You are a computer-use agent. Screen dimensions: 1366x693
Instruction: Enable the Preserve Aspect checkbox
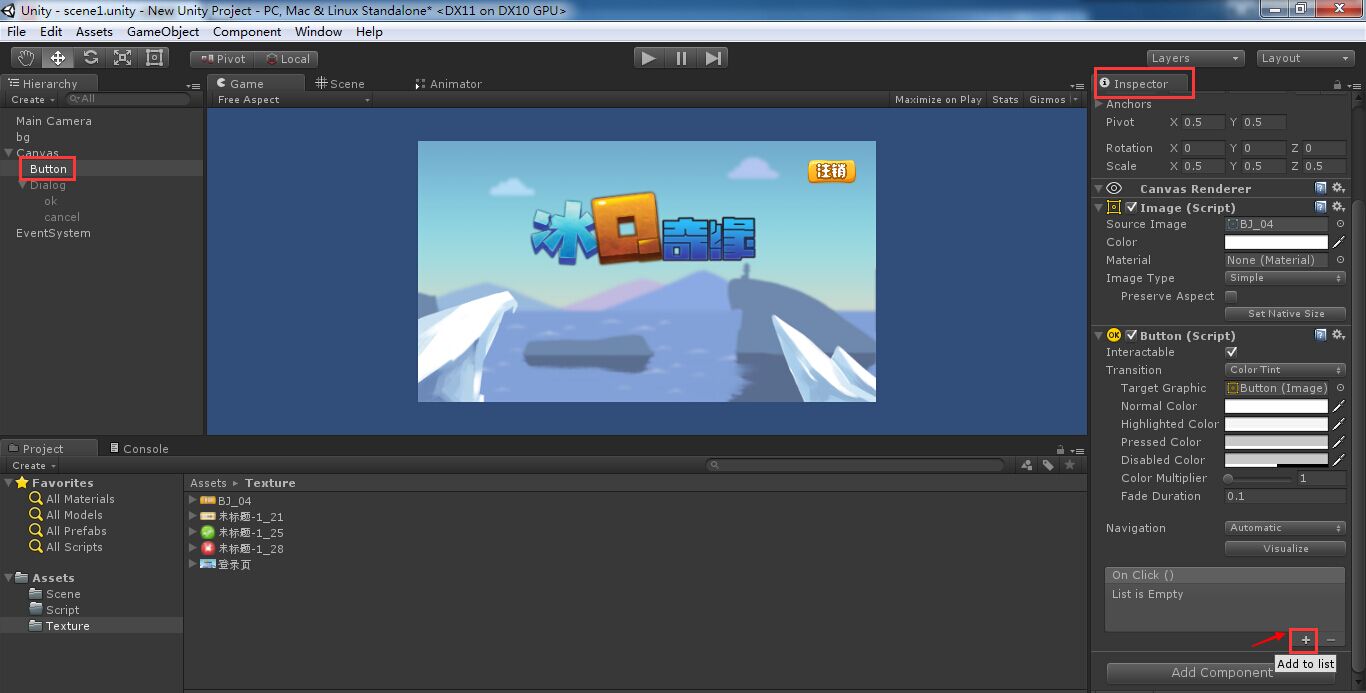pos(1232,296)
